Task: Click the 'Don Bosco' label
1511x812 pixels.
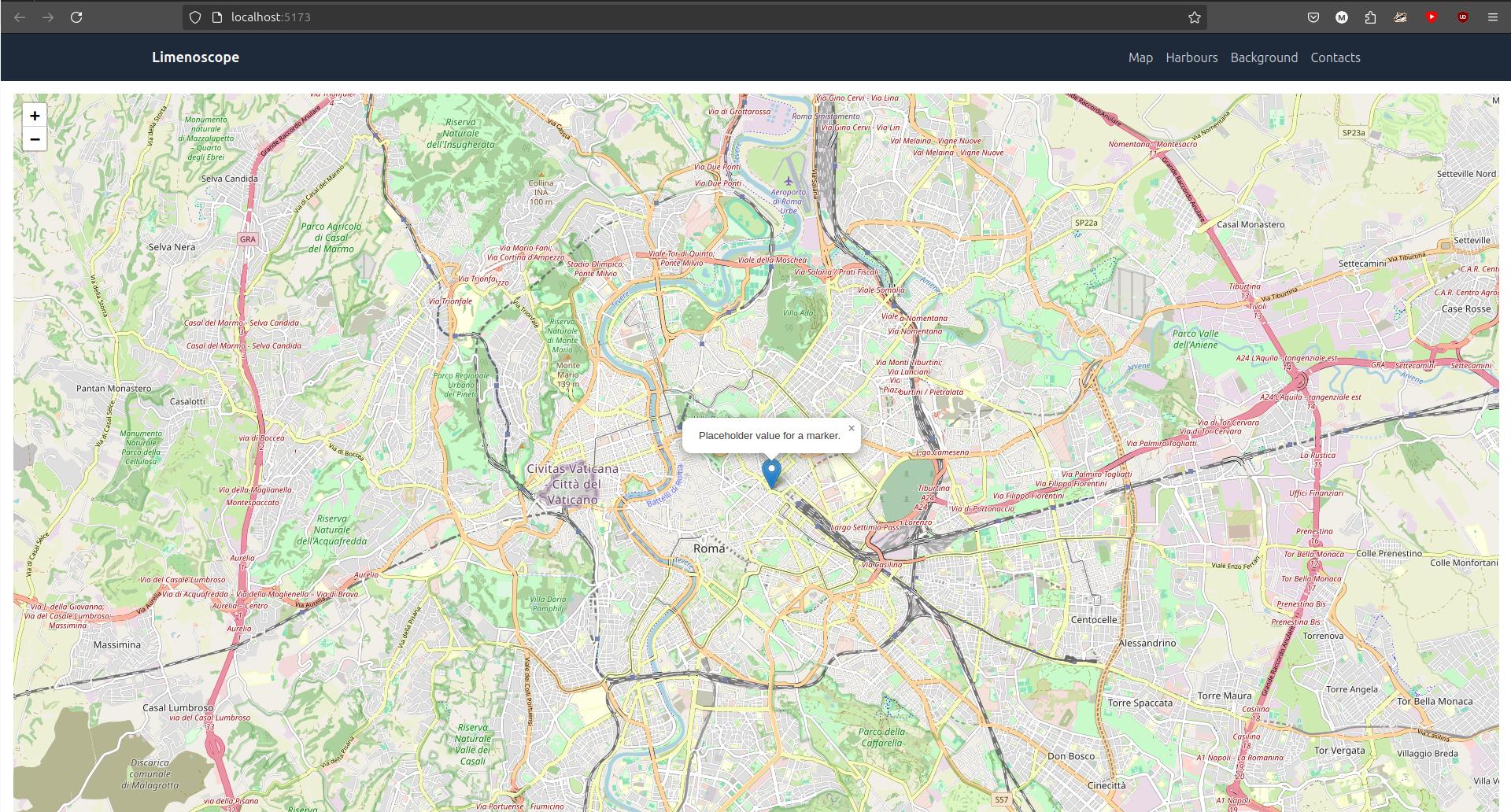Action: tap(1071, 756)
